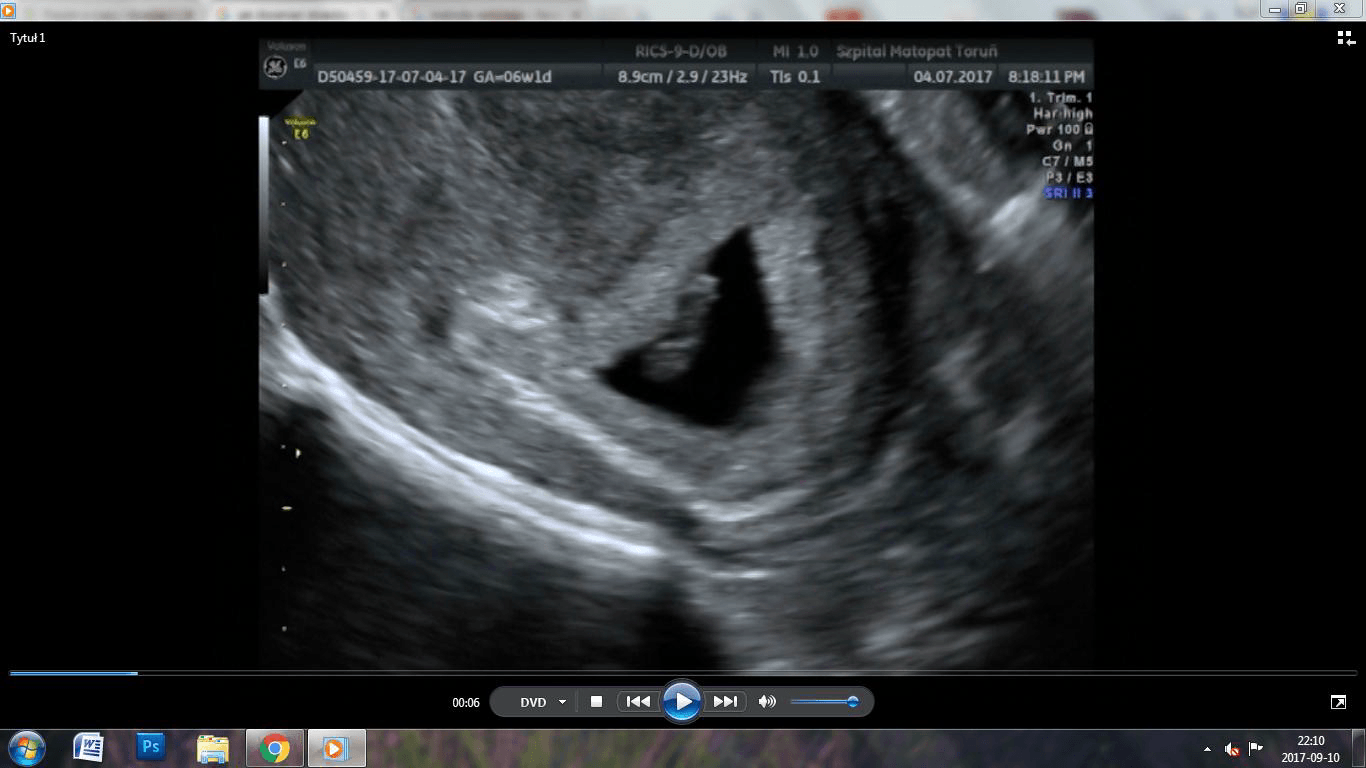The height and width of the screenshot is (768, 1366).
Task: Open the DVD menu button
Action: click(x=533, y=702)
